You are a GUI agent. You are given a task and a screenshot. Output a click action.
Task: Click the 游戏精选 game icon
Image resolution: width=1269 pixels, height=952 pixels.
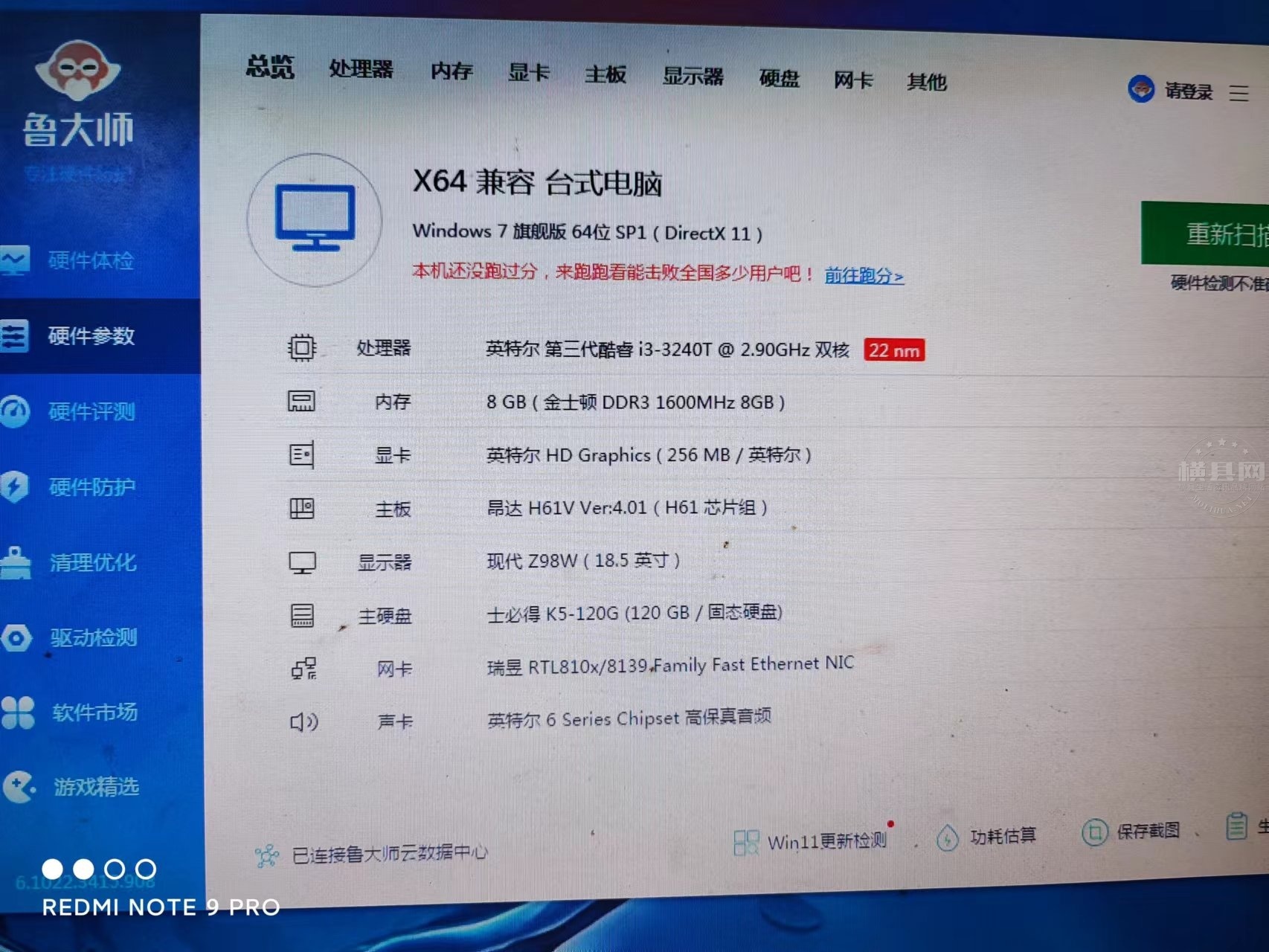[19, 787]
